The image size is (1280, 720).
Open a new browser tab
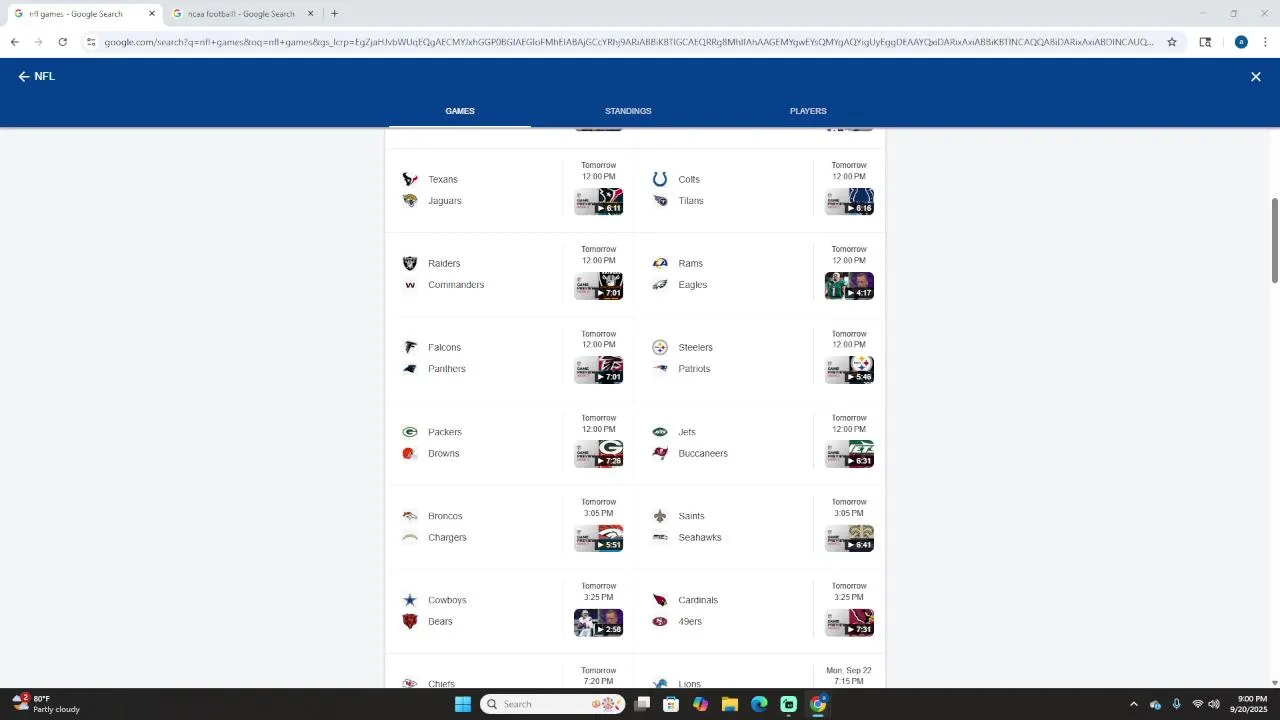point(334,14)
